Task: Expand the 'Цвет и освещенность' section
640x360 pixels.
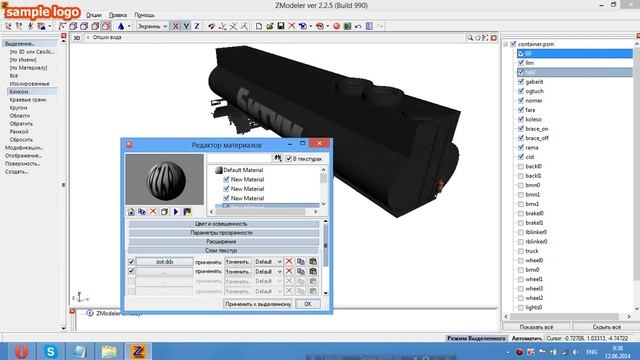Action: pyautogui.click(x=223, y=224)
